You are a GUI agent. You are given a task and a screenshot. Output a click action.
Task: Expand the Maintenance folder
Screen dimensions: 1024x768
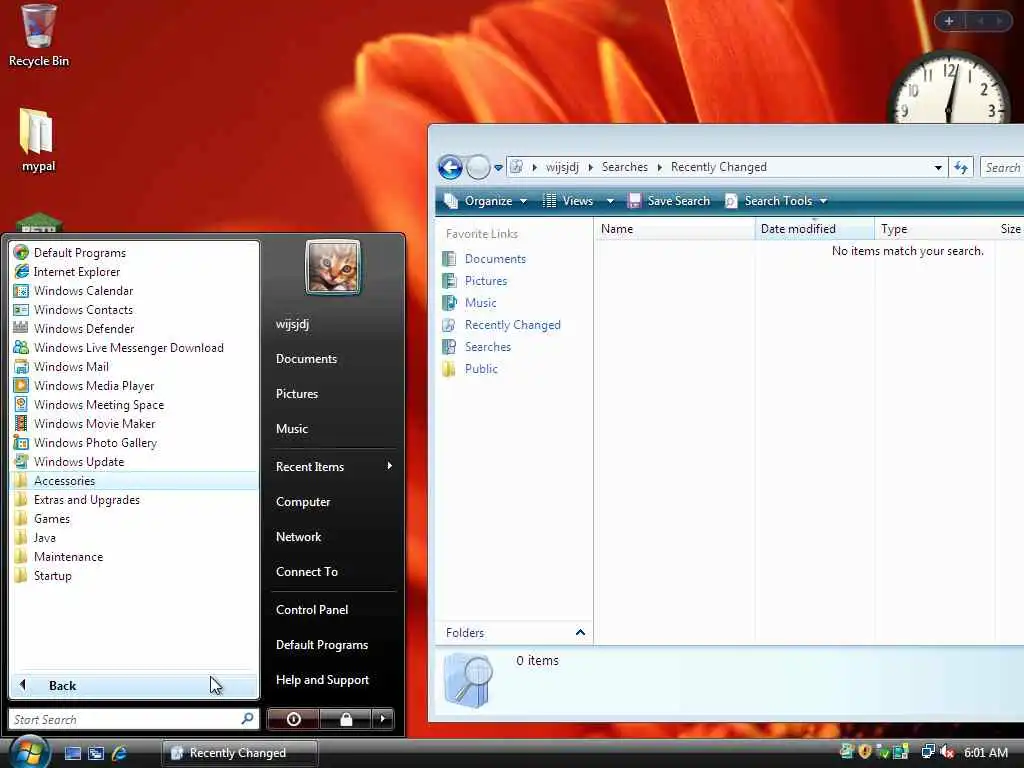pos(135,556)
